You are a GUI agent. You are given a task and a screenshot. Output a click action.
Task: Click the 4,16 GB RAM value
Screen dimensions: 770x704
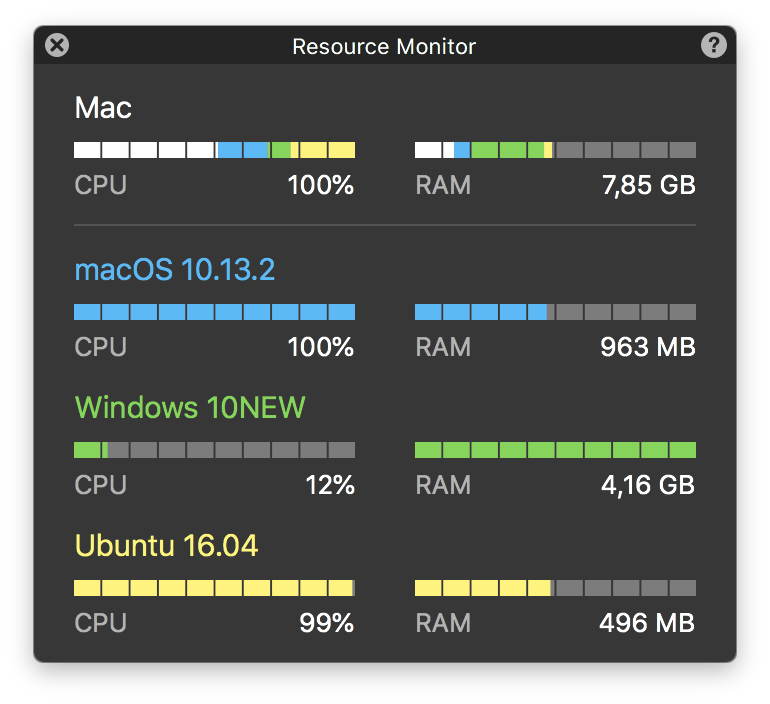tap(648, 485)
